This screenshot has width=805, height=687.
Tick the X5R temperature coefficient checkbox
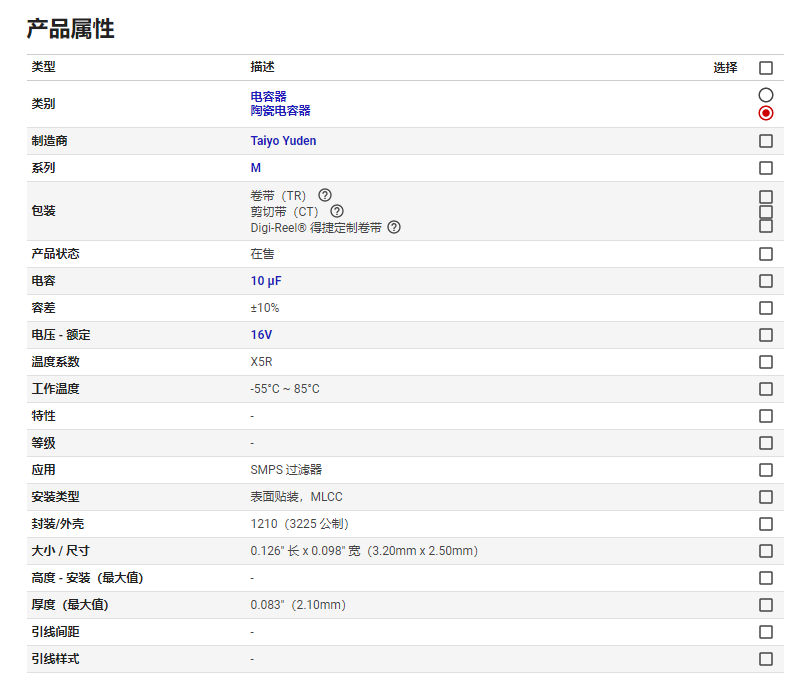pyautogui.click(x=765, y=362)
